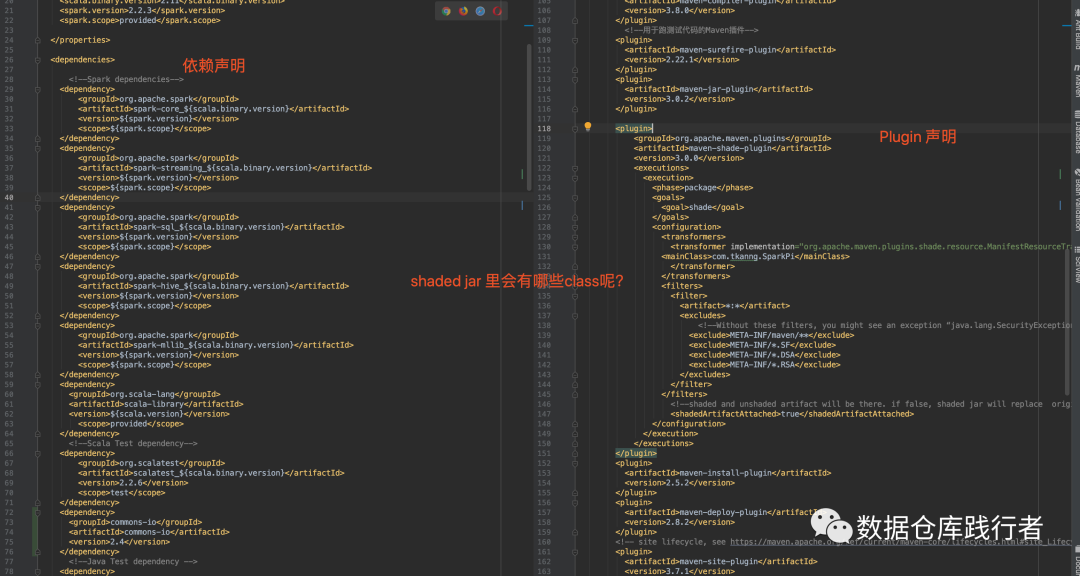
Task: Fold the spark-core dependency at line 29
Action: click(x=38, y=90)
